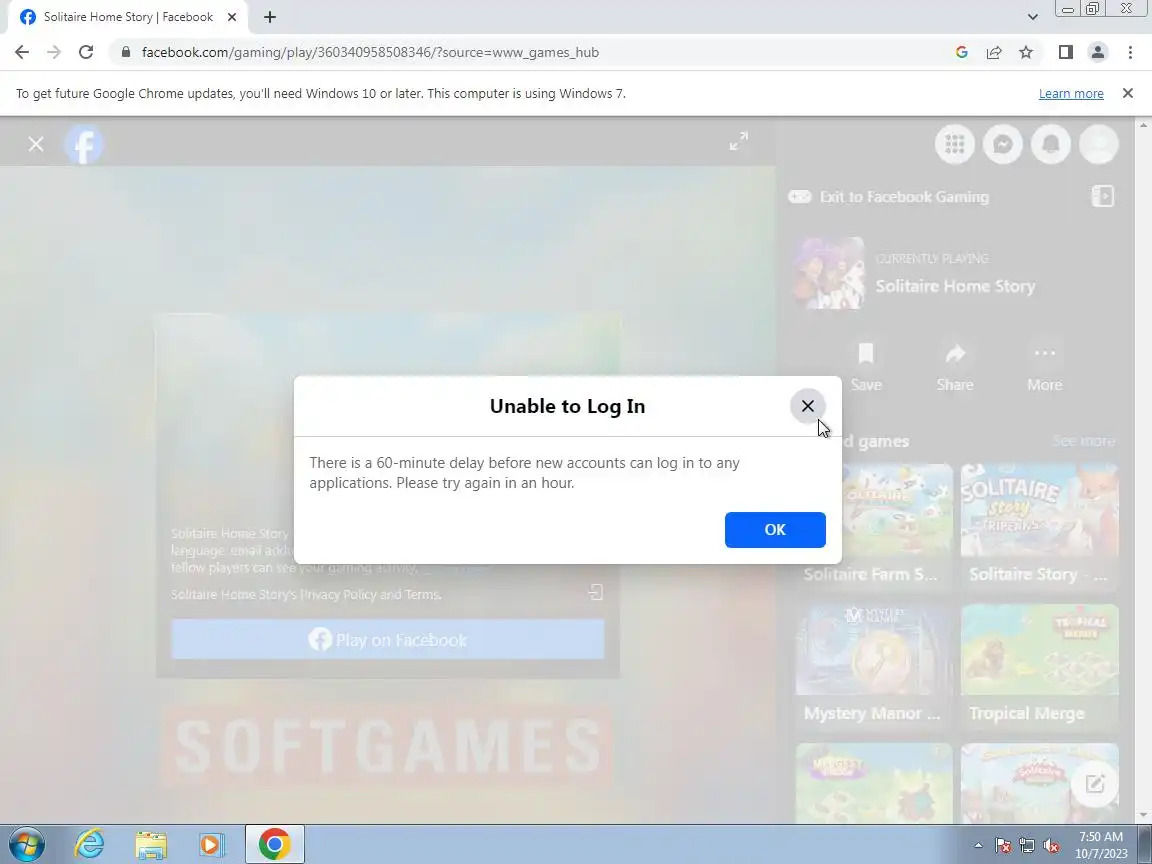Click the OK button in dialog
Viewport: 1152px width, 864px height.
pos(775,530)
